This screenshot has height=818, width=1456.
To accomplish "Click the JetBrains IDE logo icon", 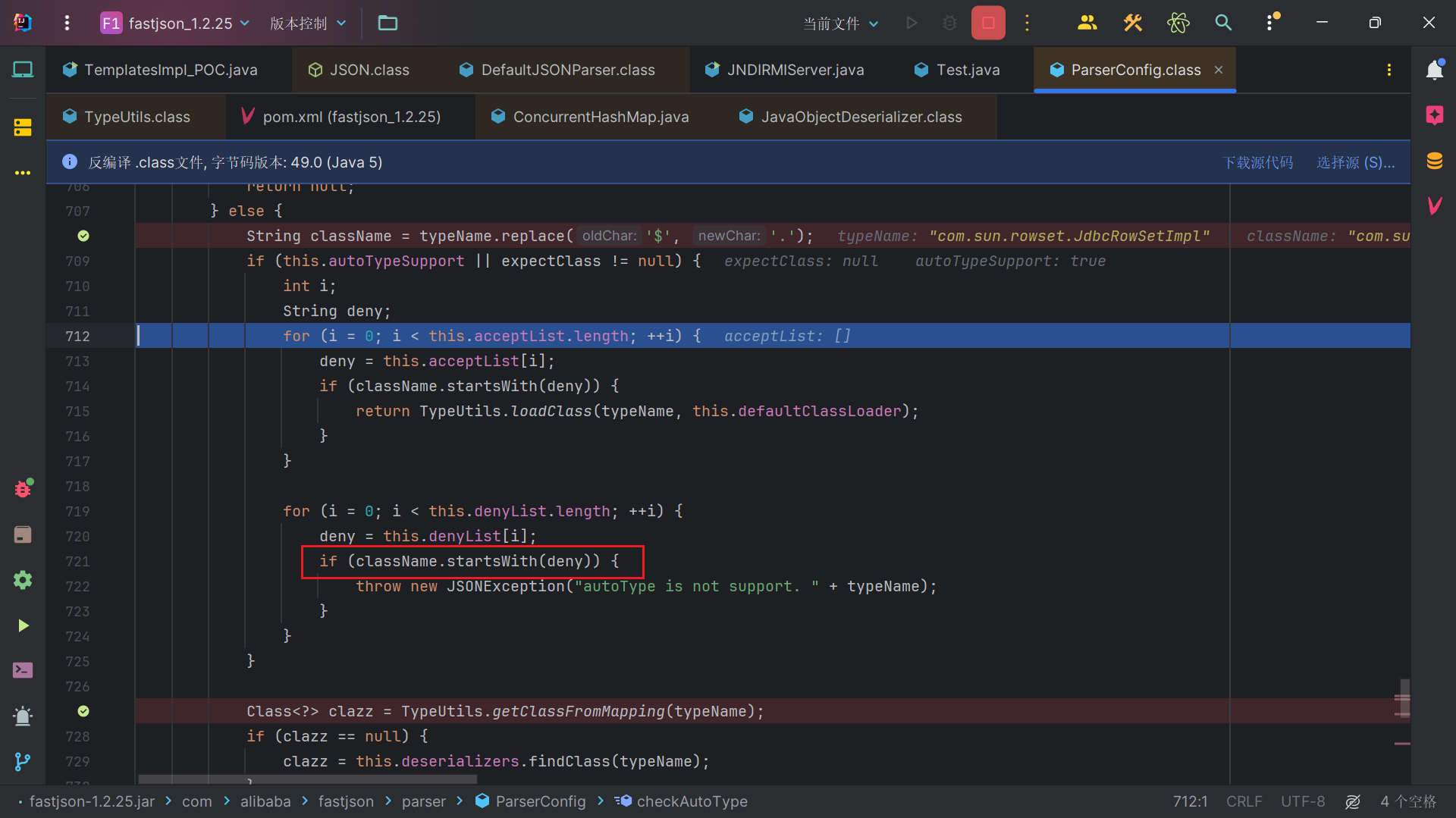I will pos(23,23).
